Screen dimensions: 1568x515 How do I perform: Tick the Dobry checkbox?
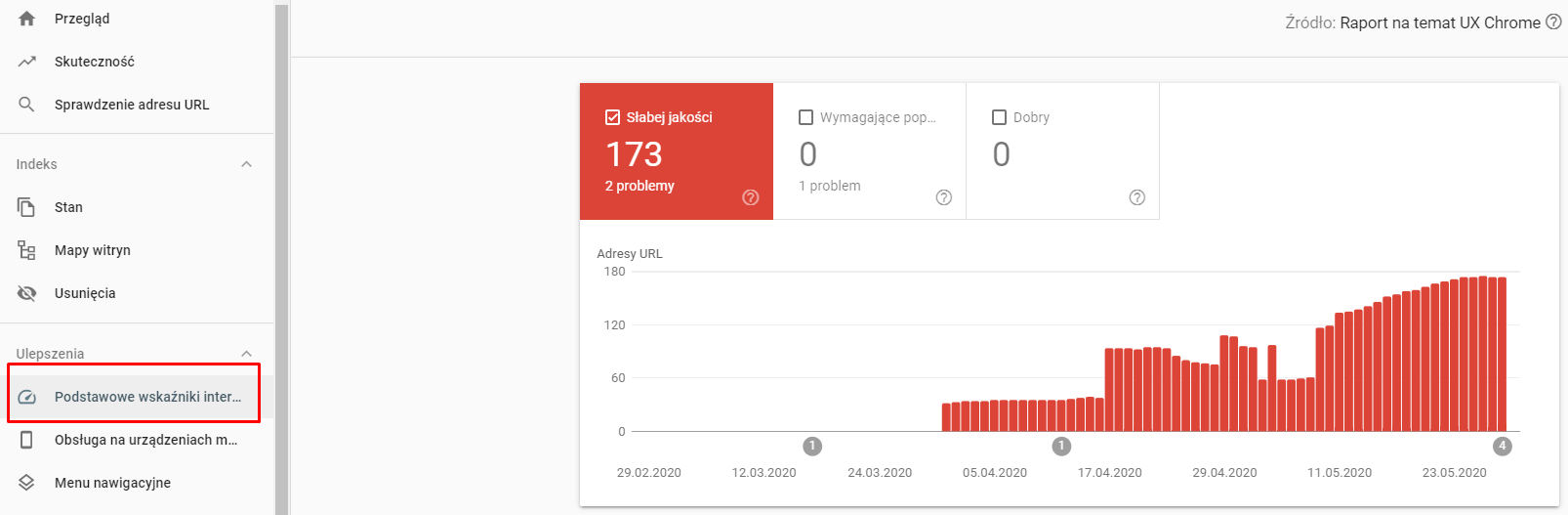point(1000,117)
